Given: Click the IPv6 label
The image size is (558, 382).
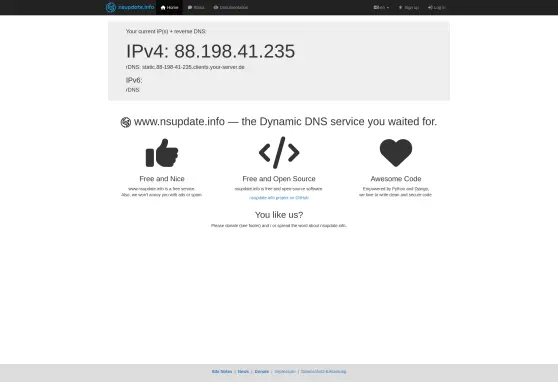Looking at the screenshot, I should pyautogui.click(x=134, y=80).
